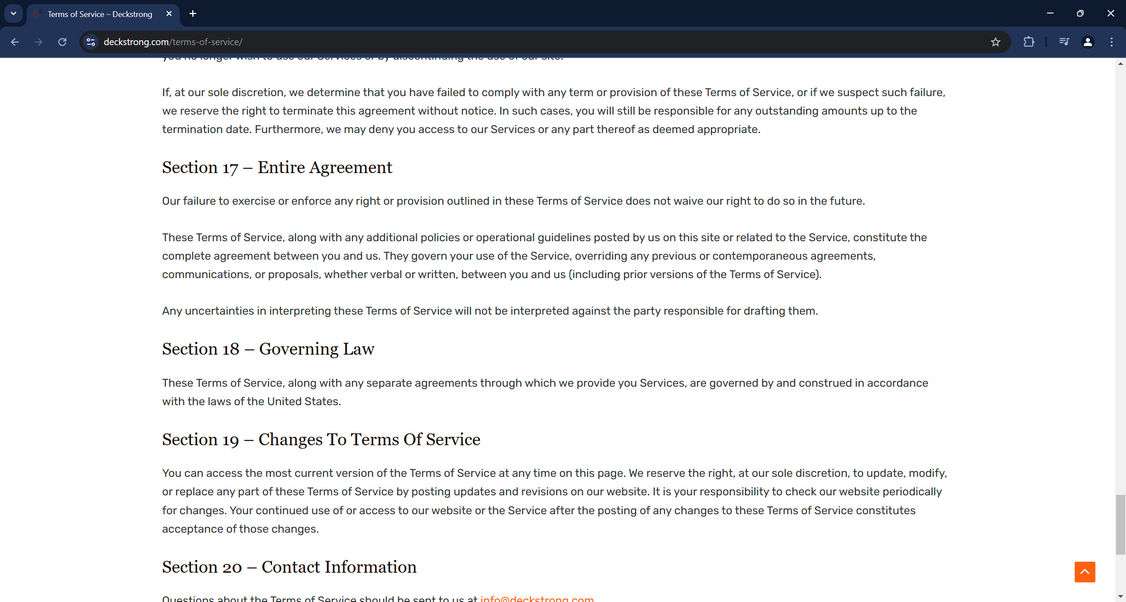
Task: Open the Chrome three-dot menu
Action: pyautogui.click(x=1112, y=42)
